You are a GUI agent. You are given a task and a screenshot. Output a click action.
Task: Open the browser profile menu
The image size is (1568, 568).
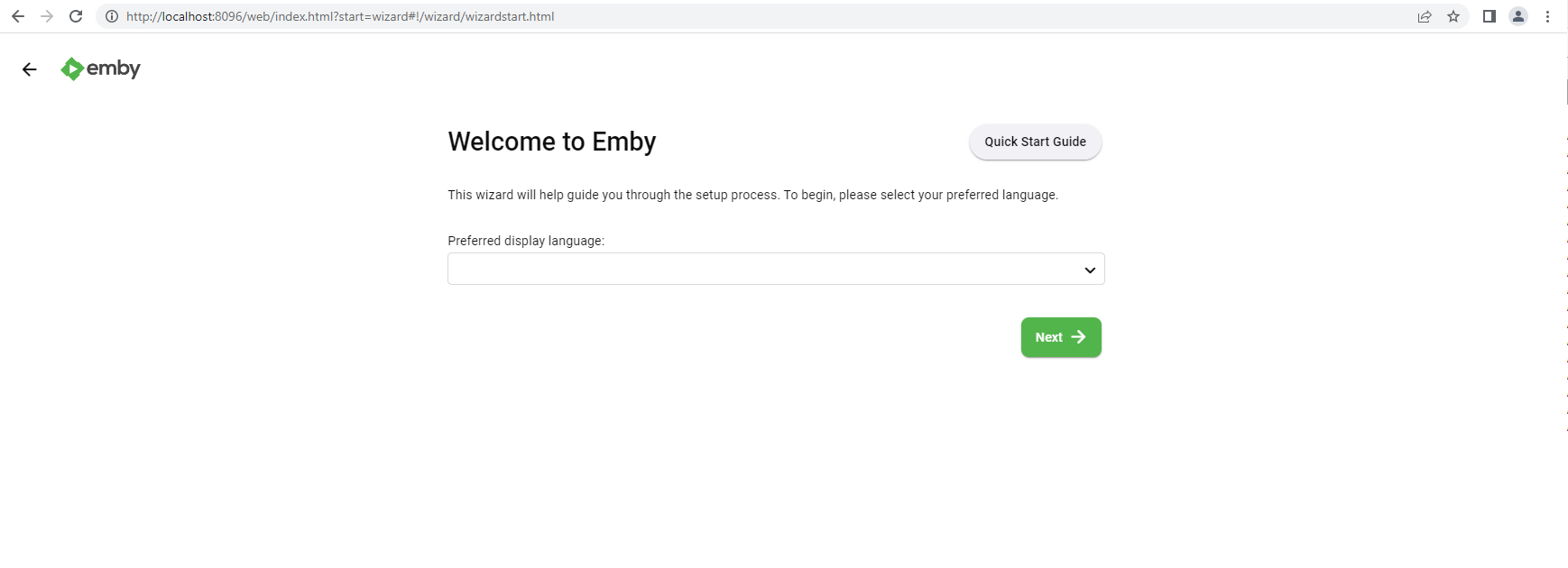point(1518,16)
